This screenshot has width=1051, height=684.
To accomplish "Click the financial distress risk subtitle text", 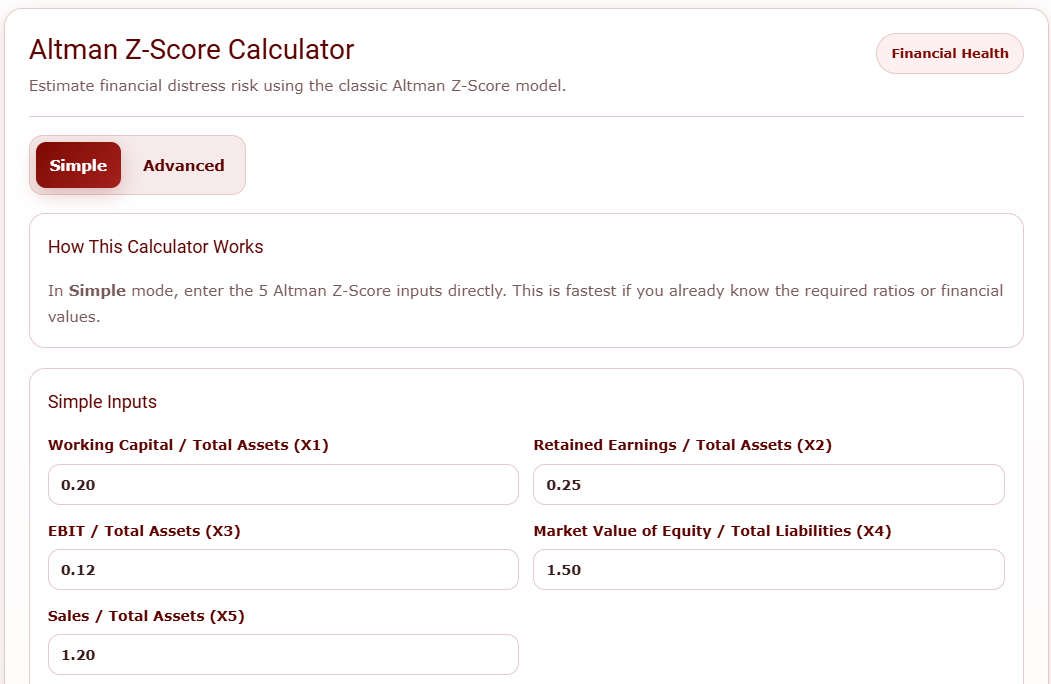I will (x=297, y=86).
